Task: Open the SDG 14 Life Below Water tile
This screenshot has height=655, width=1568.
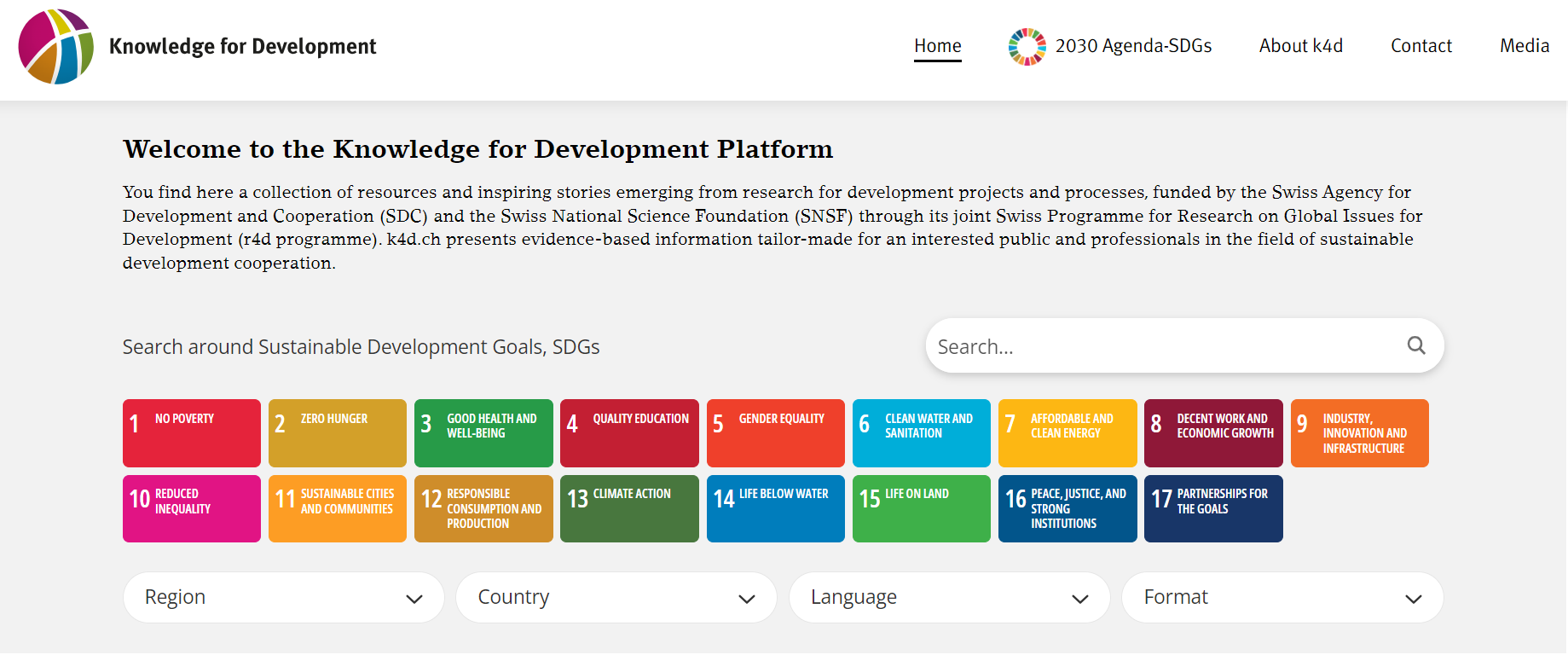Action: tap(775, 508)
